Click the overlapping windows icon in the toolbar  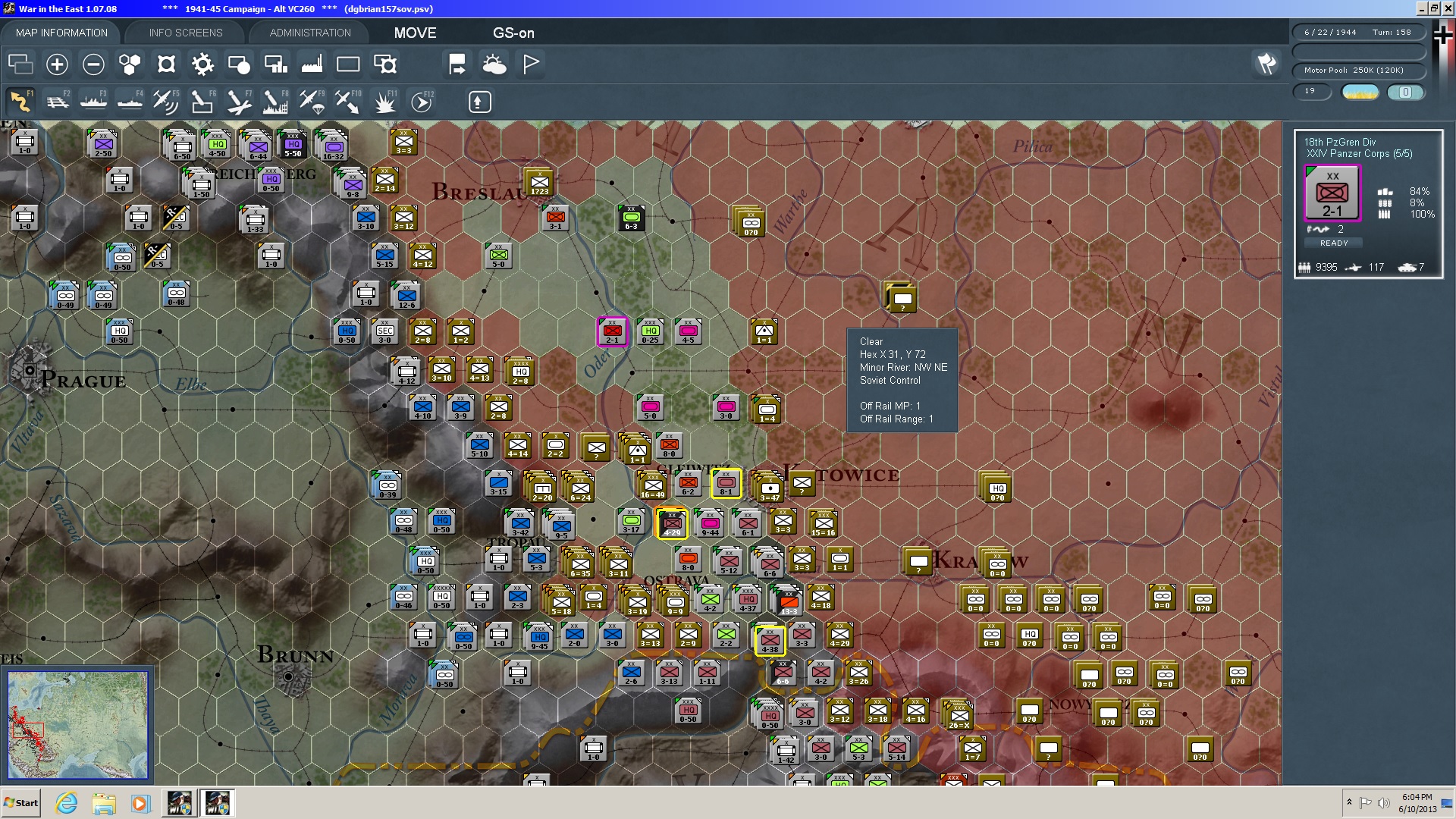20,64
